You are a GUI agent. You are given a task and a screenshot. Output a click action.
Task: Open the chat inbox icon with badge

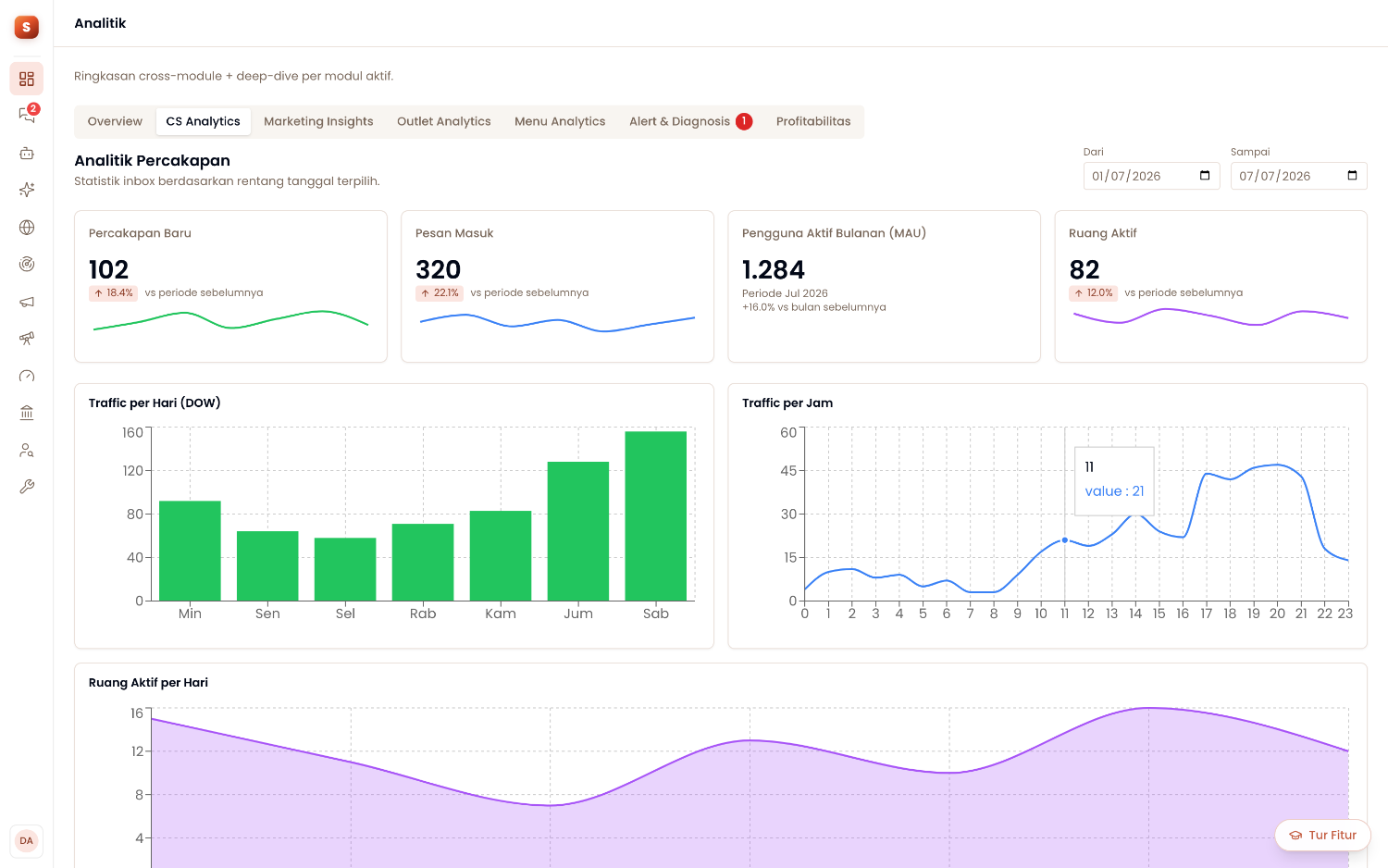coord(27,115)
